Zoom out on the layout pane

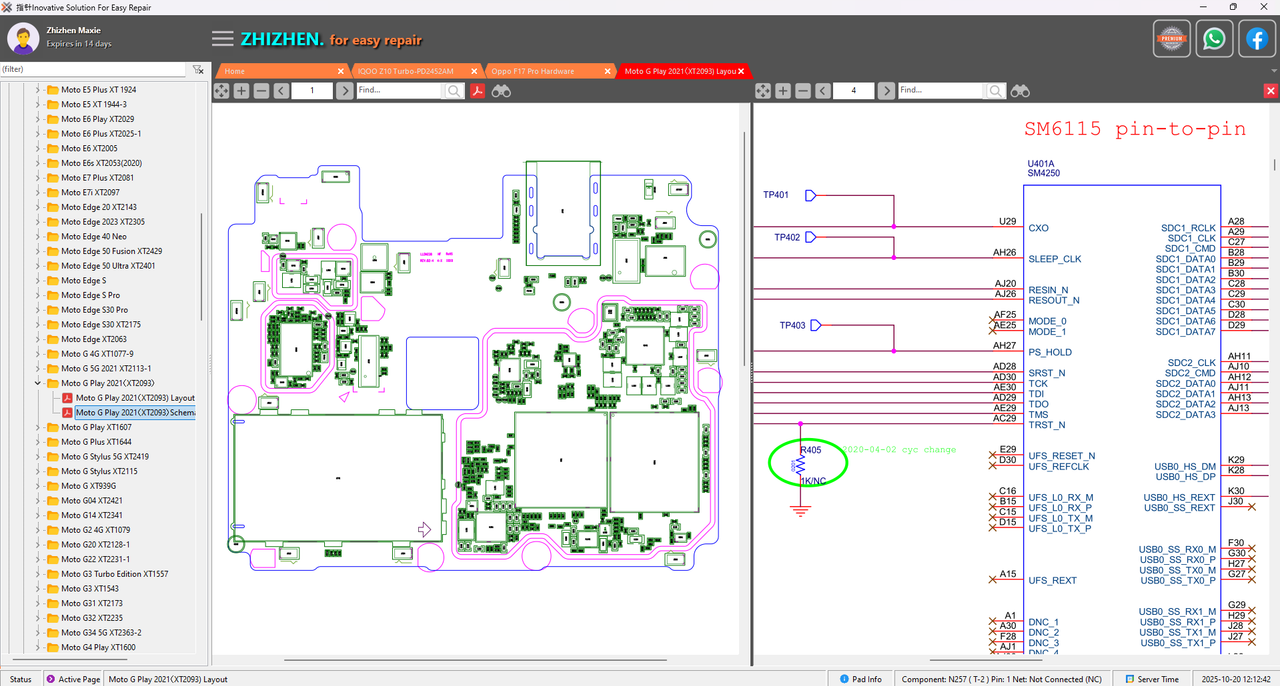pos(261,91)
